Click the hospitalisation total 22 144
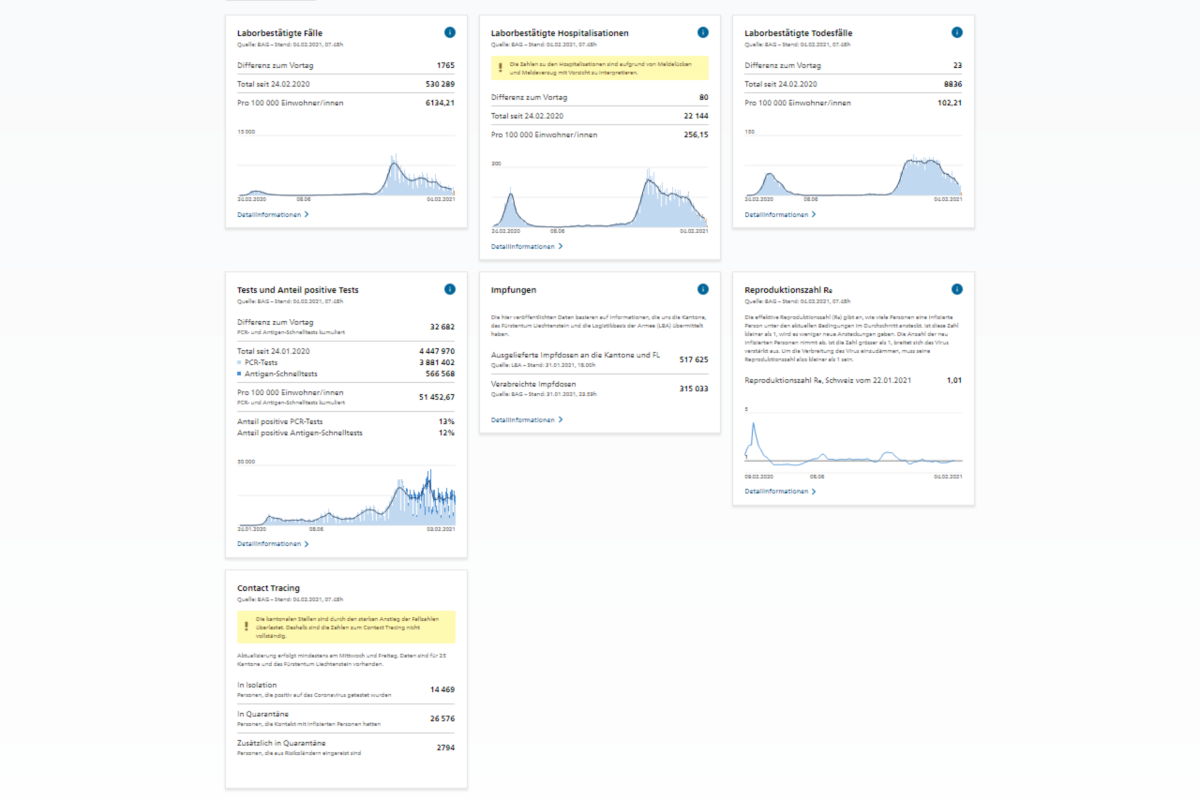The image size is (1200, 800). click(695, 116)
